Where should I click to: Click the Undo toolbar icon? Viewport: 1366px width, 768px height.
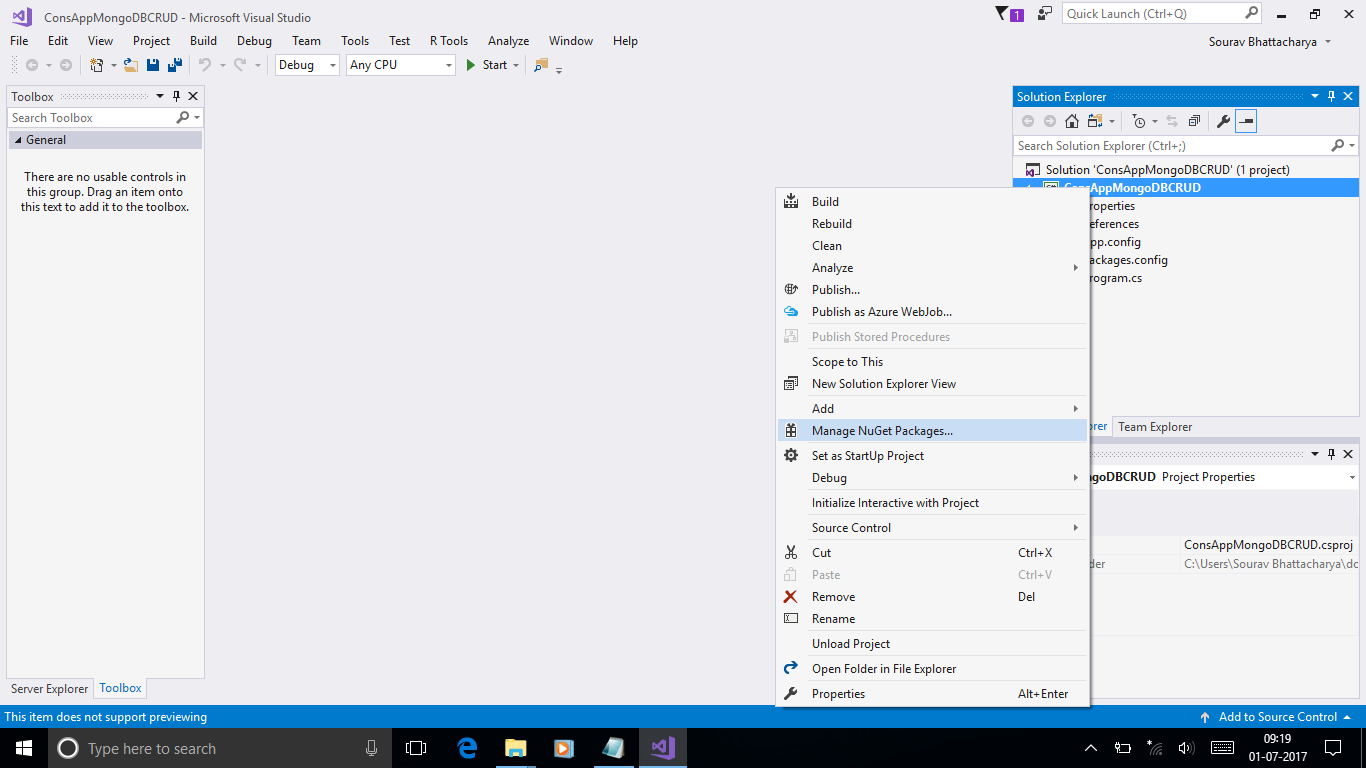pyautogui.click(x=204, y=65)
